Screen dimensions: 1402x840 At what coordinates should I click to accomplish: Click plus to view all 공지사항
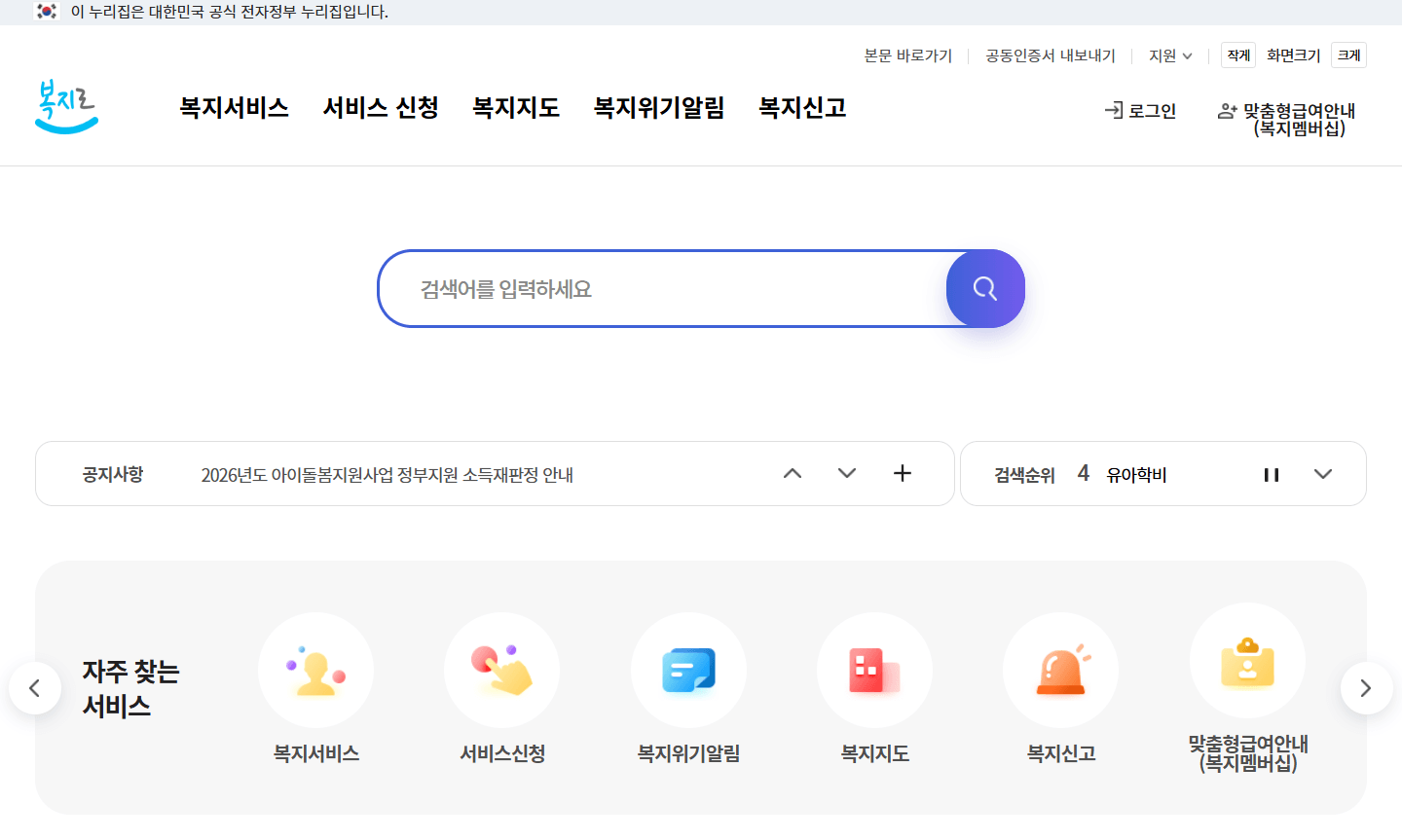[x=902, y=473]
